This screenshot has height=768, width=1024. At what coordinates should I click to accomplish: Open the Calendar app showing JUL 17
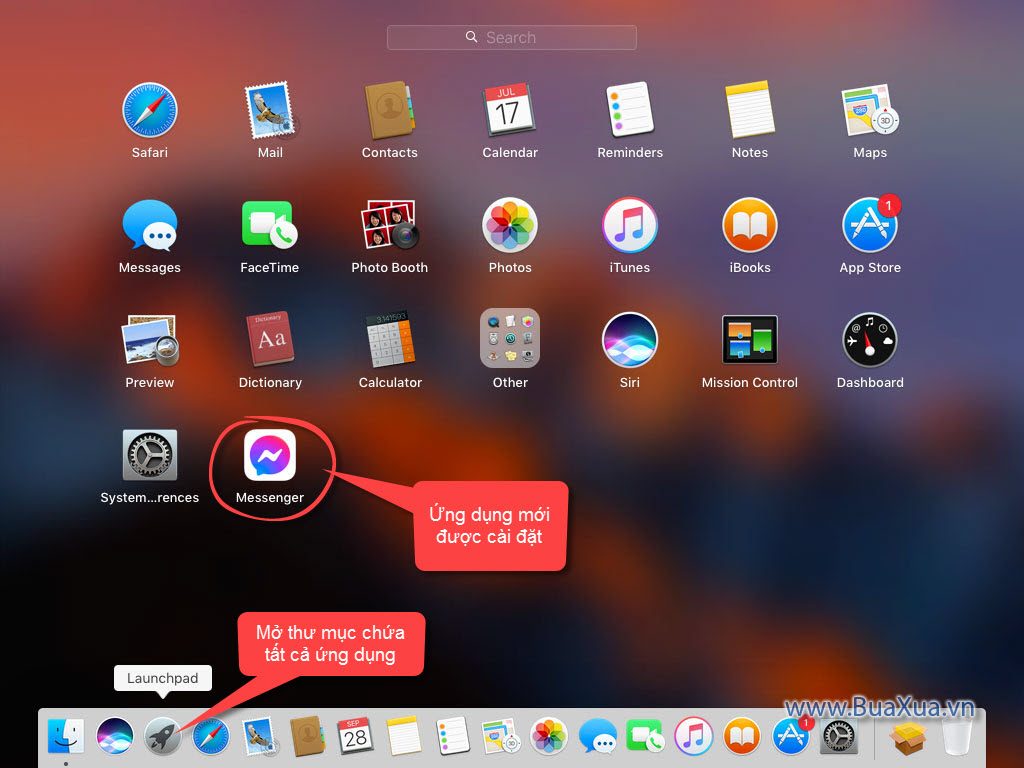[509, 110]
